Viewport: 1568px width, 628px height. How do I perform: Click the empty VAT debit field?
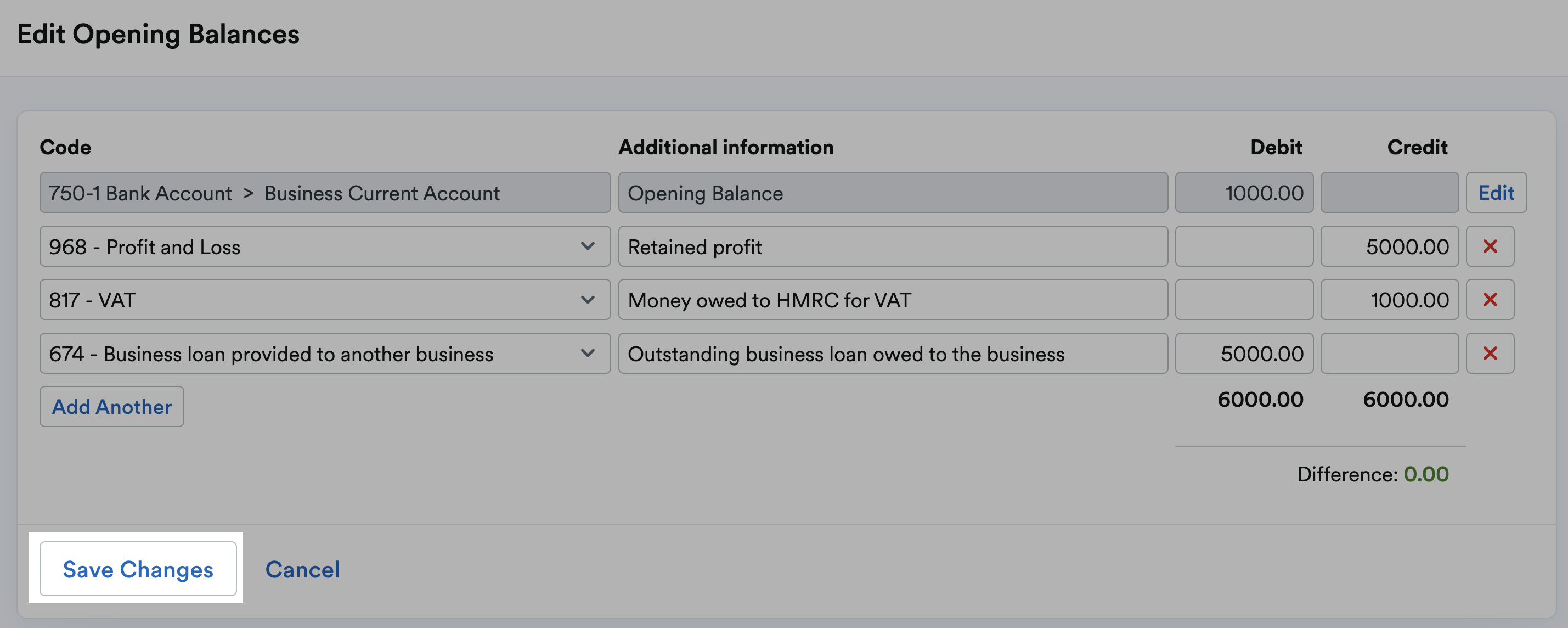1244,300
